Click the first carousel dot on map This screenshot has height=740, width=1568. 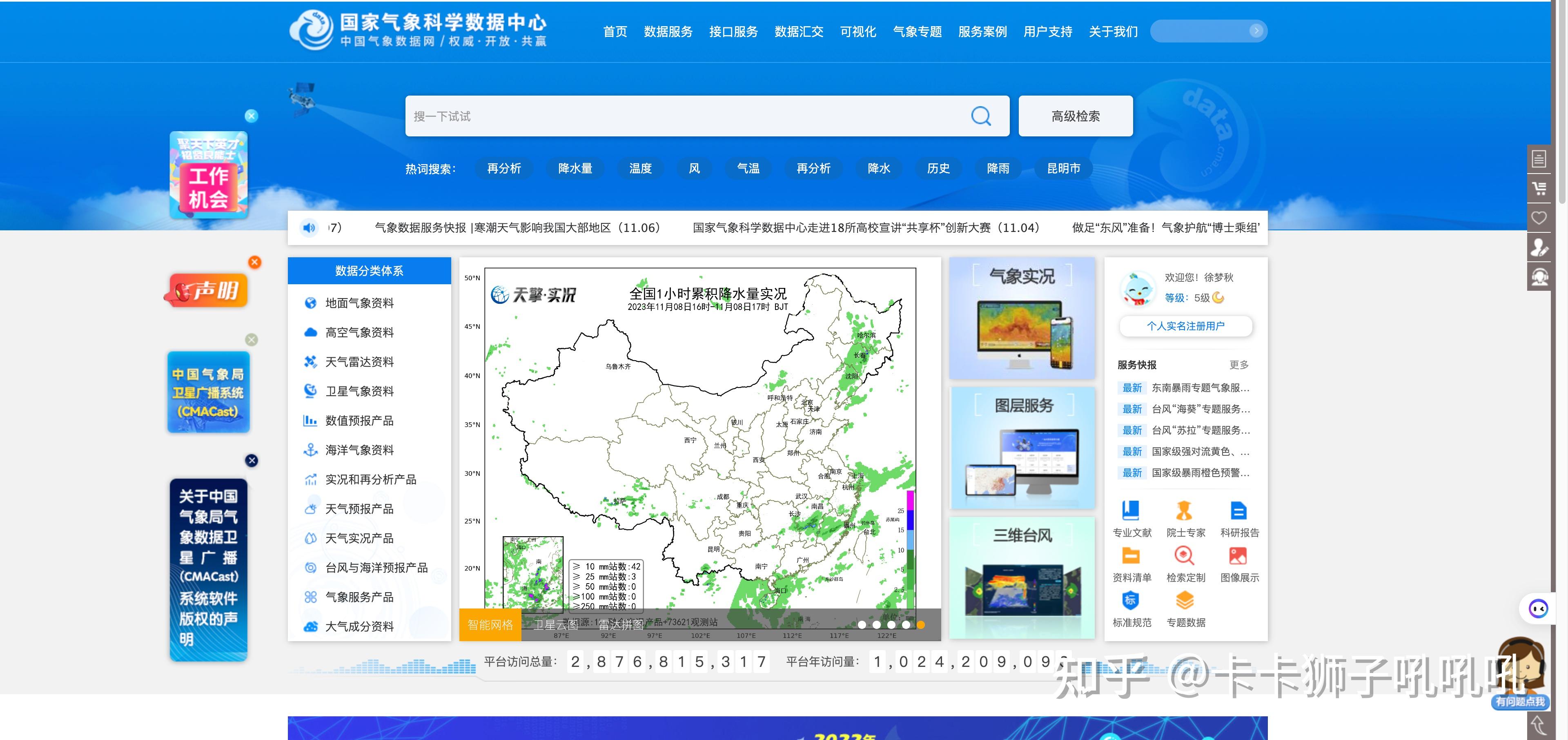(x=861, y=624)
